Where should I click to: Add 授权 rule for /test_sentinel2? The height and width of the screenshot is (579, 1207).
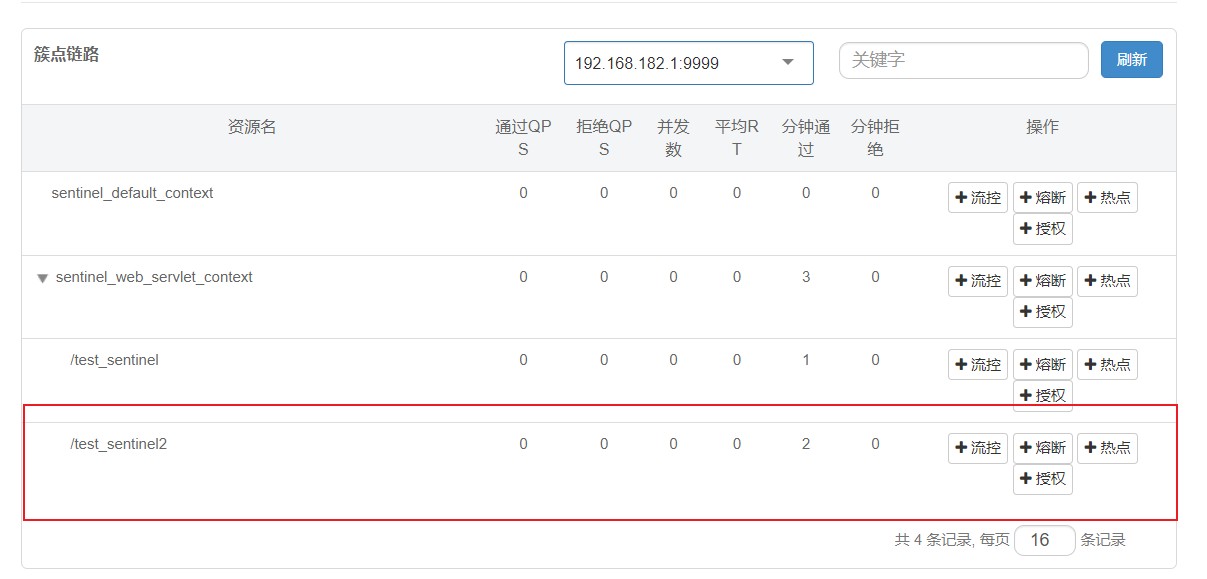pos(1042,479)
